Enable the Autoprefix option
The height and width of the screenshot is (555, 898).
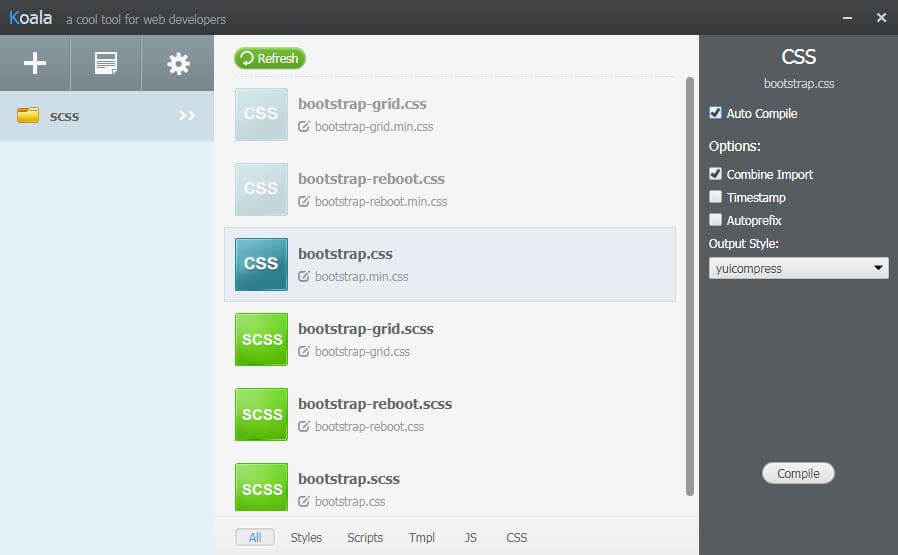pos(715,219)
